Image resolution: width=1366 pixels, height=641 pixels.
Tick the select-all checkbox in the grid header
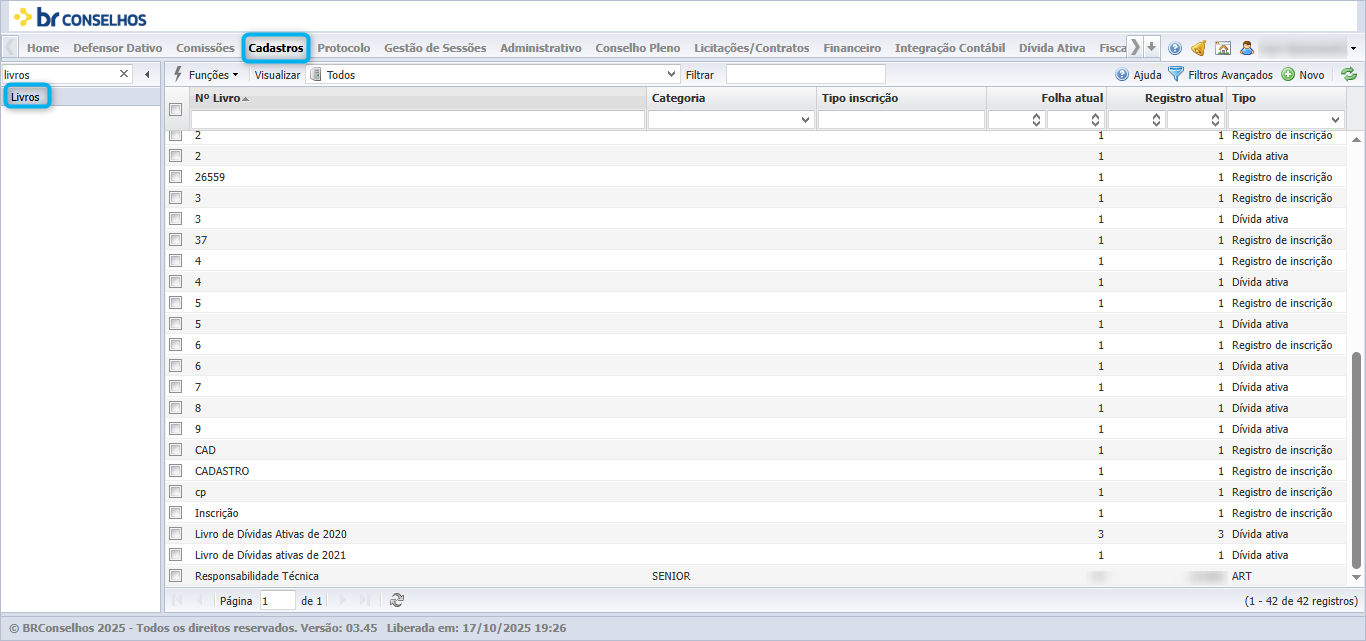[176, 109]
